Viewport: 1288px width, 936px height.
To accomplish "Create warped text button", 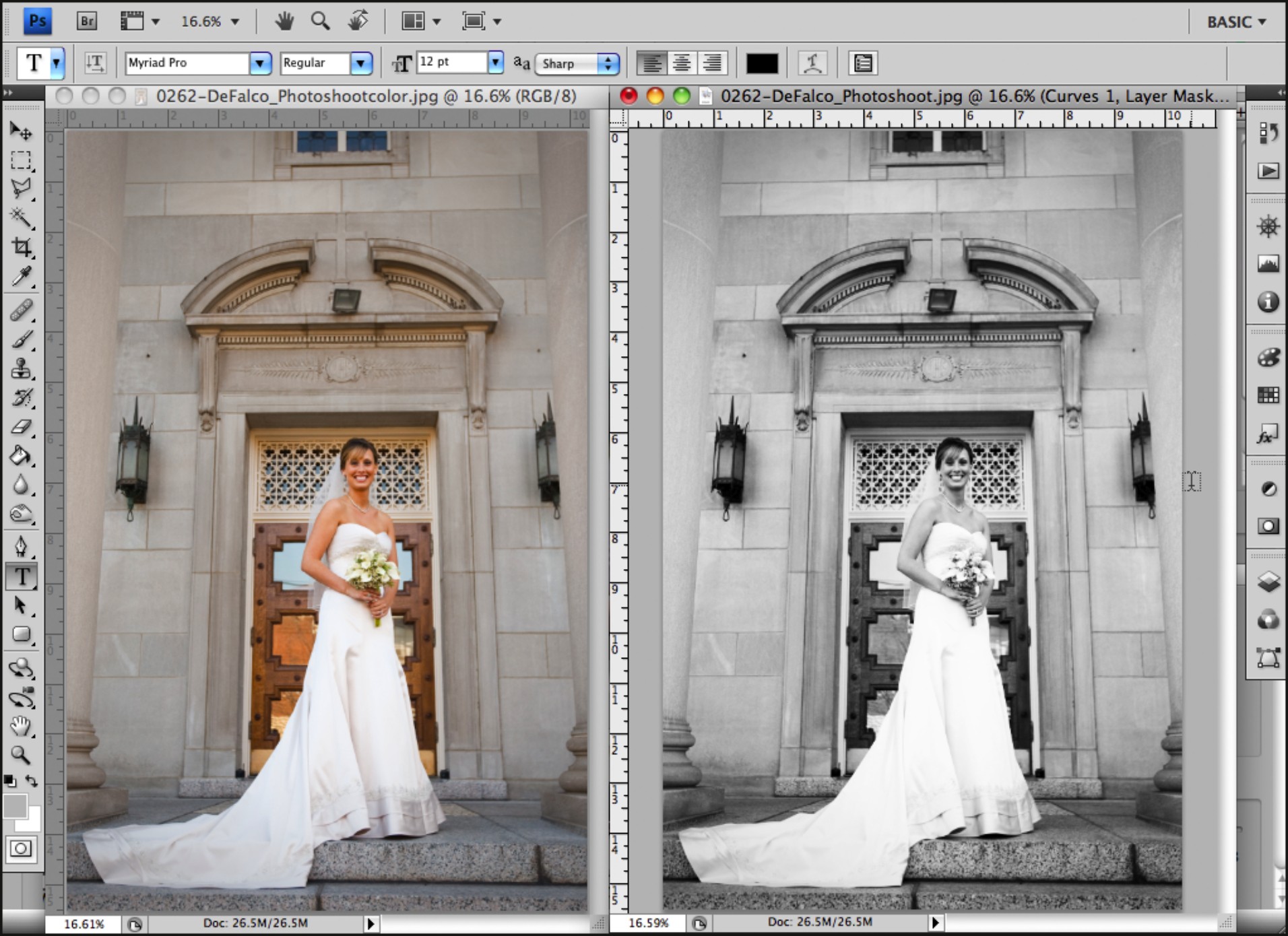I will click(x=812, y=63).
